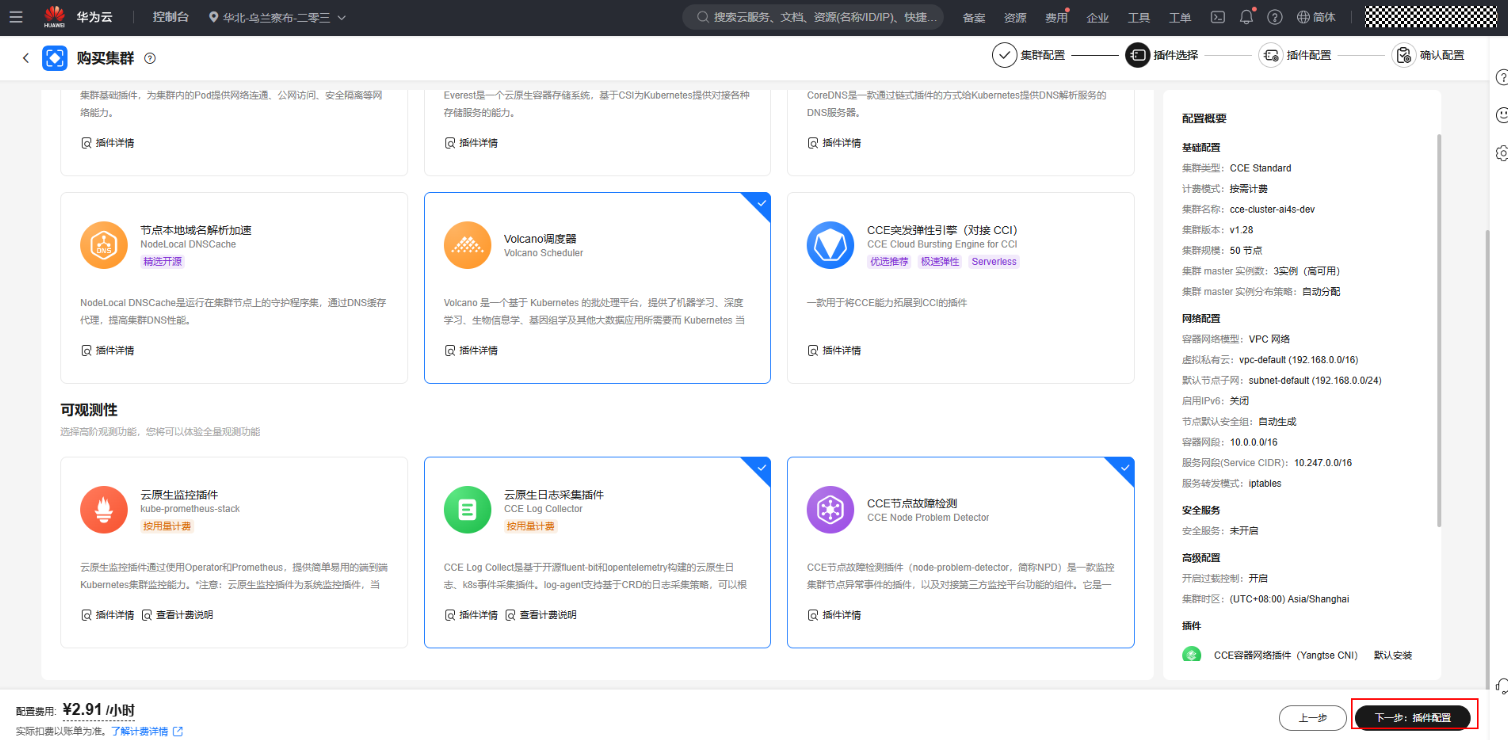Focus the cloud service search field
Screen dimensions: 1508x740
click(814, 17)
